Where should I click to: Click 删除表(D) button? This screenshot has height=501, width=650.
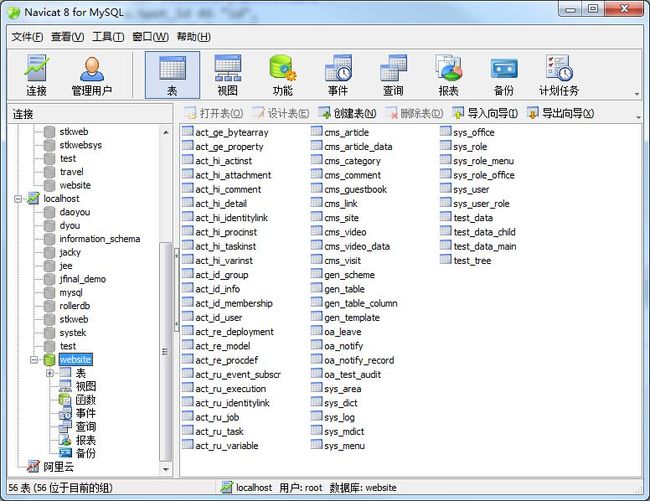point(414,113)
